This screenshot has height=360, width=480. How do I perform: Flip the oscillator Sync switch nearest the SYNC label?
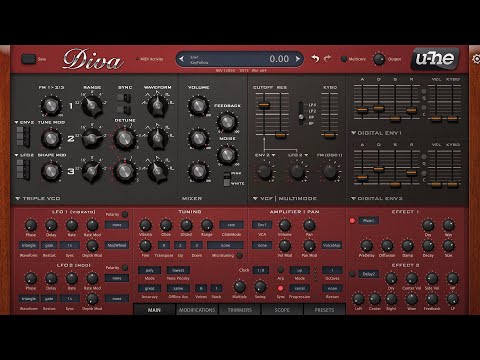pos(124,98)
